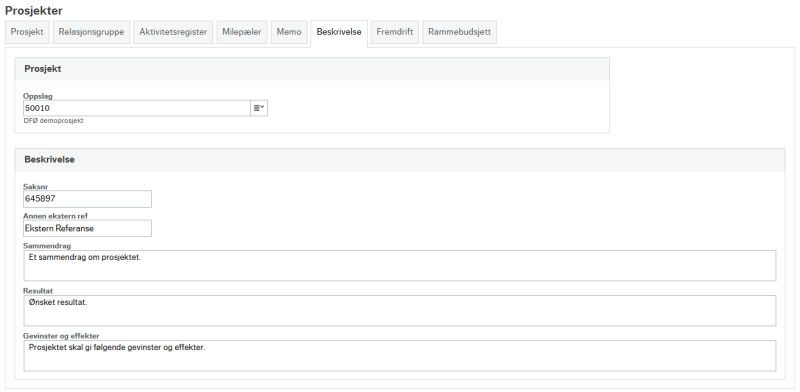Go to the Milepæler tab
Image resolution: width=800 pixels, height=392 pixels.
click(242, 32)
